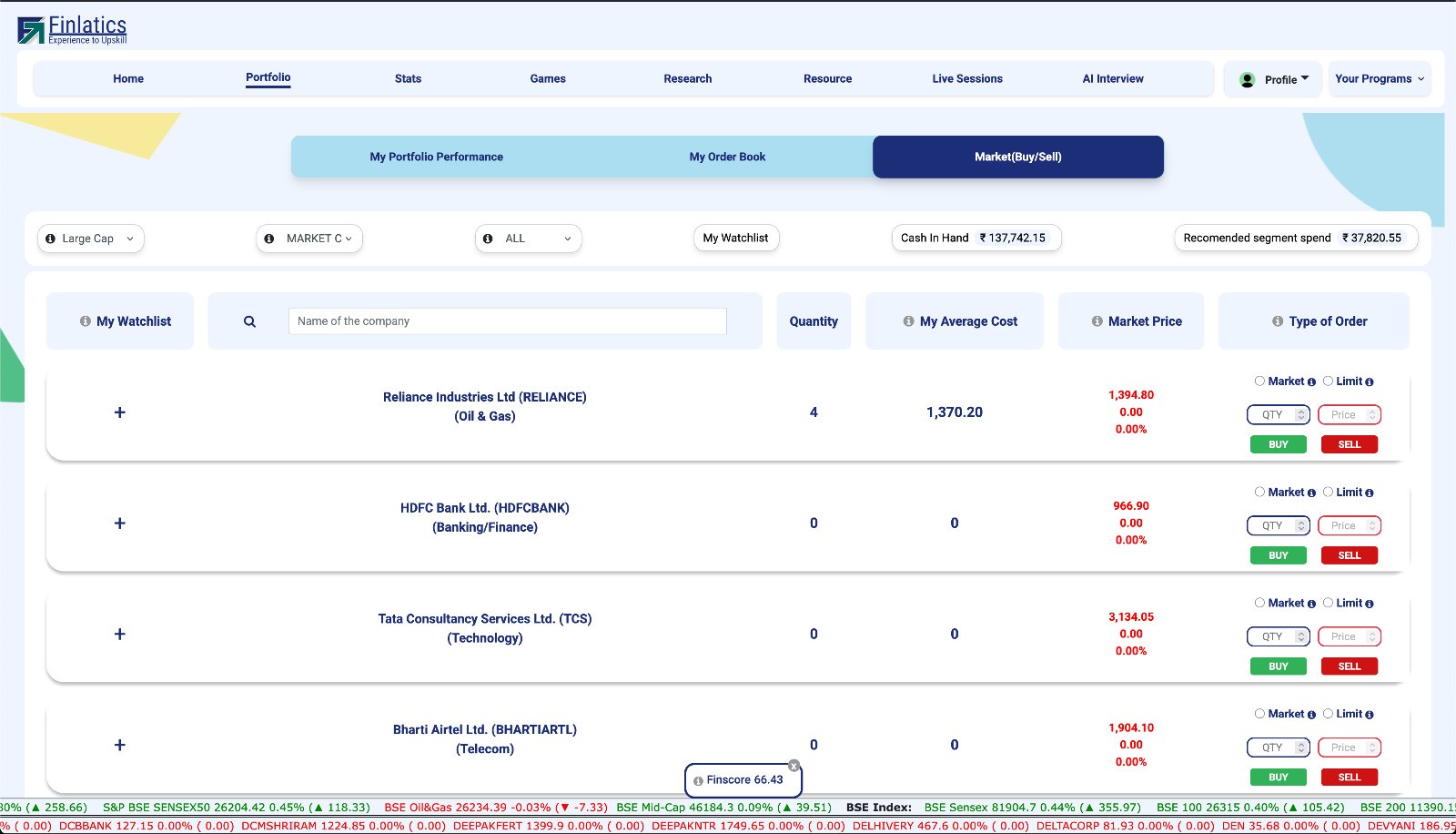The image size is (1456, 834).
Task: Open the Large Cap dropdown
Action: point(91,239)
